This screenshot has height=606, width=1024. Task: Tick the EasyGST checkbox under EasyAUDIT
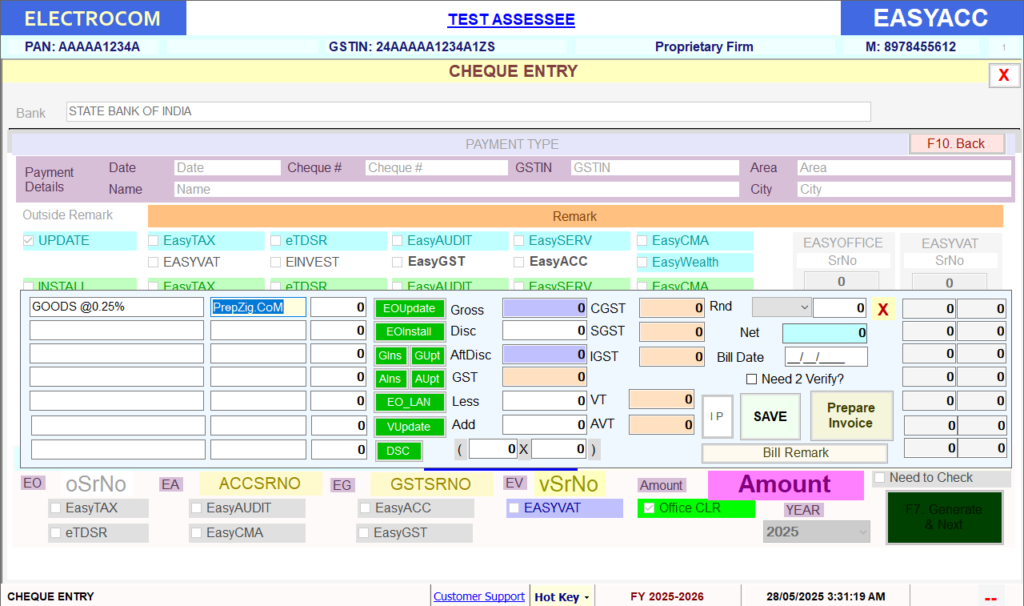(x=397, y=263)
